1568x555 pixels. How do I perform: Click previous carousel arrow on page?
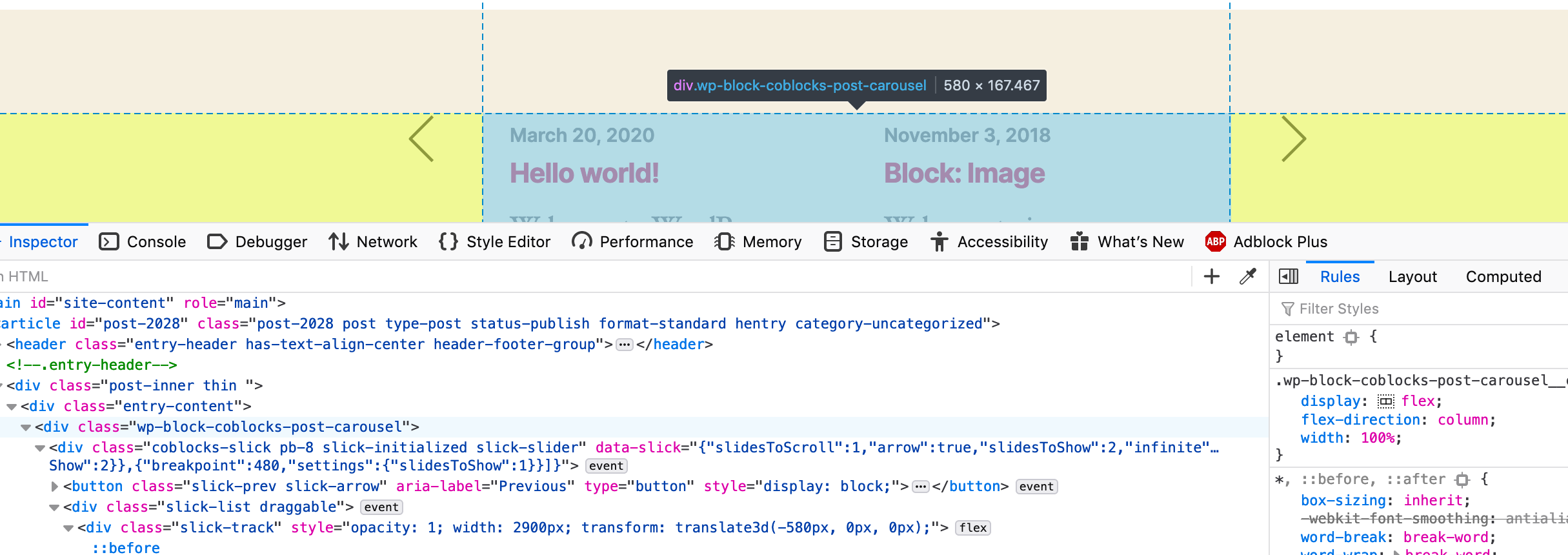click(421, 139)
